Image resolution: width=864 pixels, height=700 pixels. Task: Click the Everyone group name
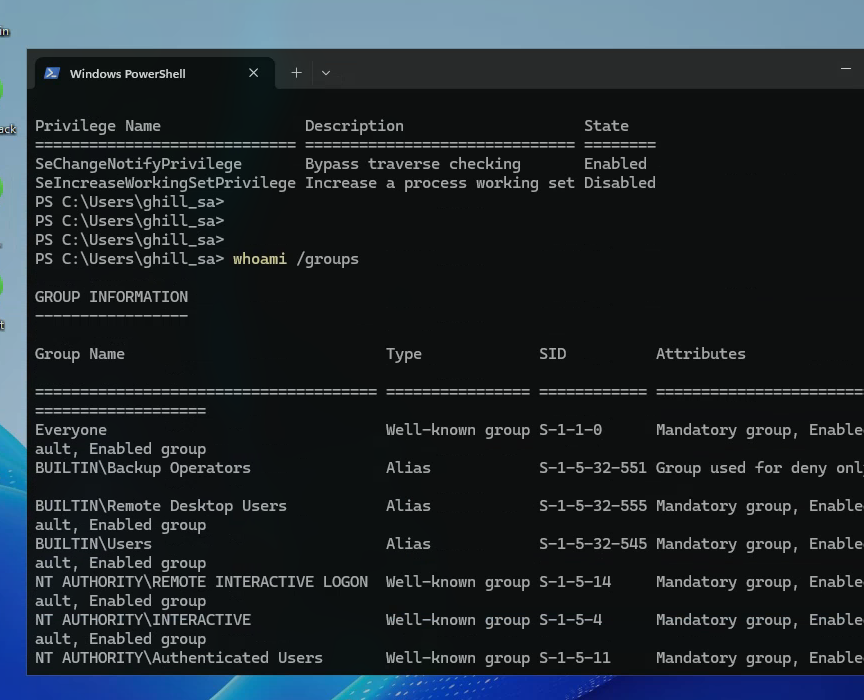click(x=71, y=430)
